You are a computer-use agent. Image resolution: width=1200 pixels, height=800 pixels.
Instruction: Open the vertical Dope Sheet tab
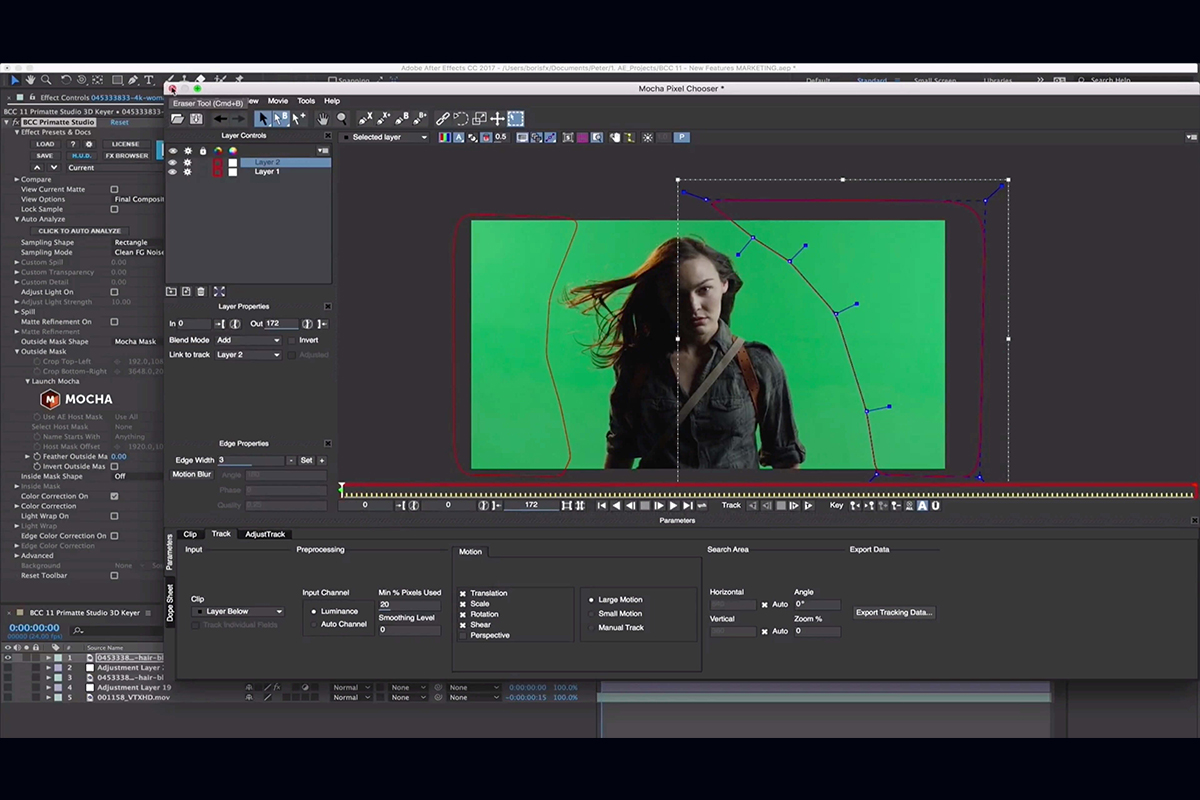[x=170, y=603]
